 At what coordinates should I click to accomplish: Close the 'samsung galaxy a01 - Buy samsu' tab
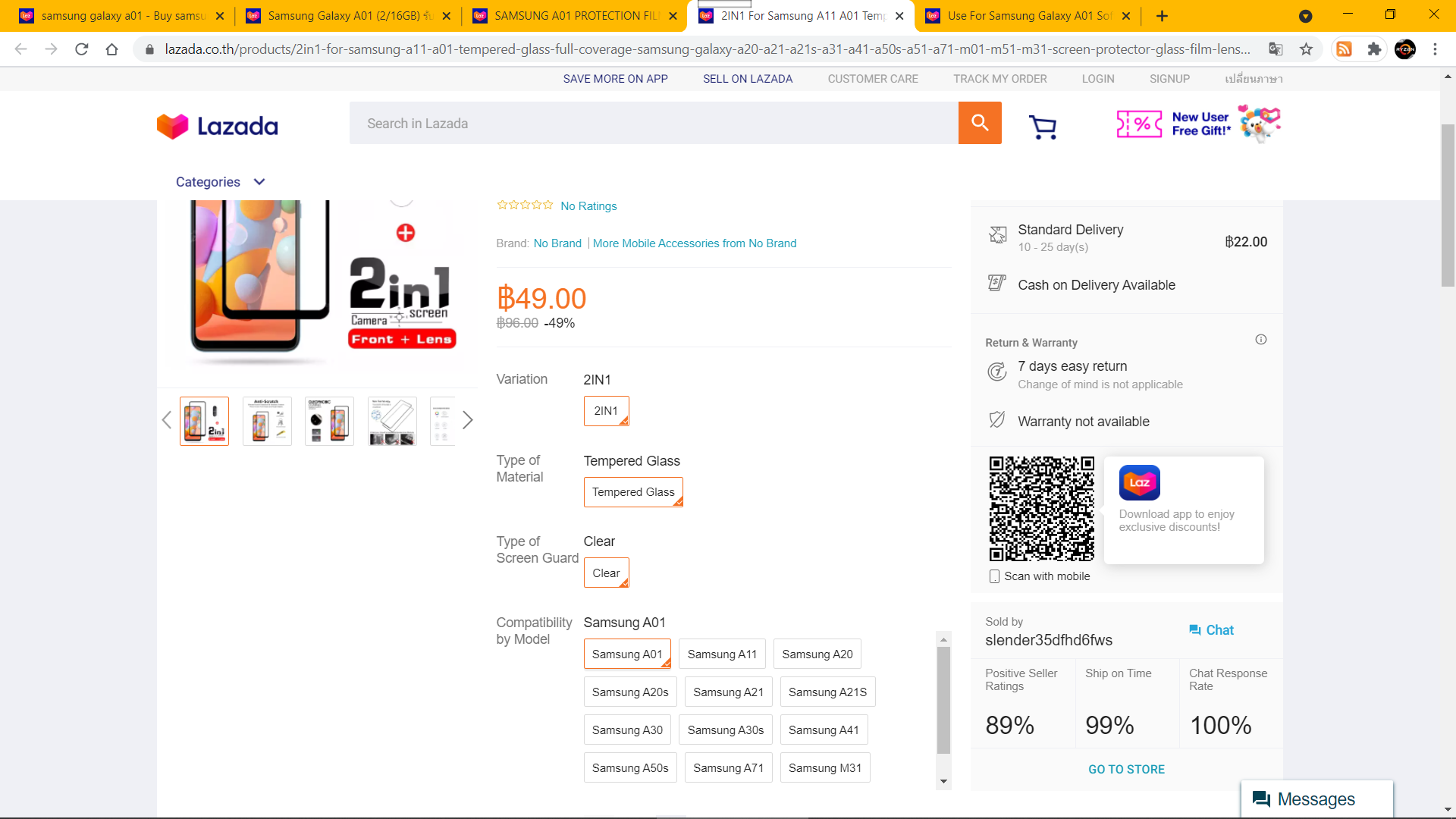(x=220, y=16)
